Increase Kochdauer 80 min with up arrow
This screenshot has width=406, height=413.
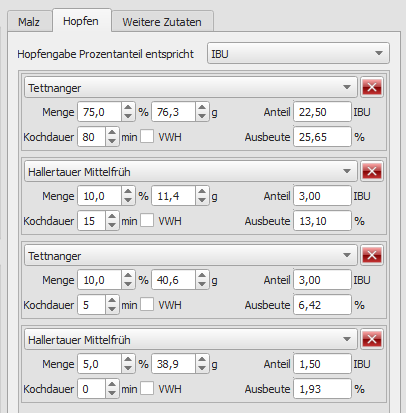pos(112,132)
